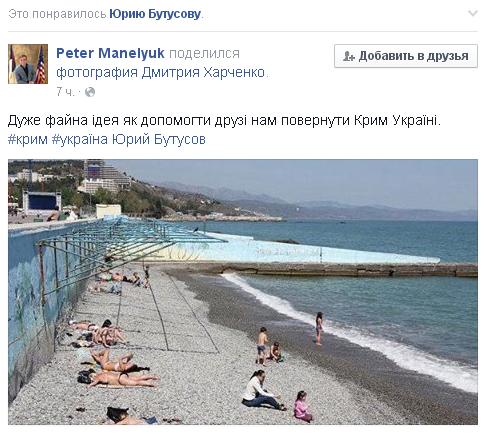Screen dimensions: 485x434
Task: Click the outdoor stage screen in the photo
Action: coord(42,202)
